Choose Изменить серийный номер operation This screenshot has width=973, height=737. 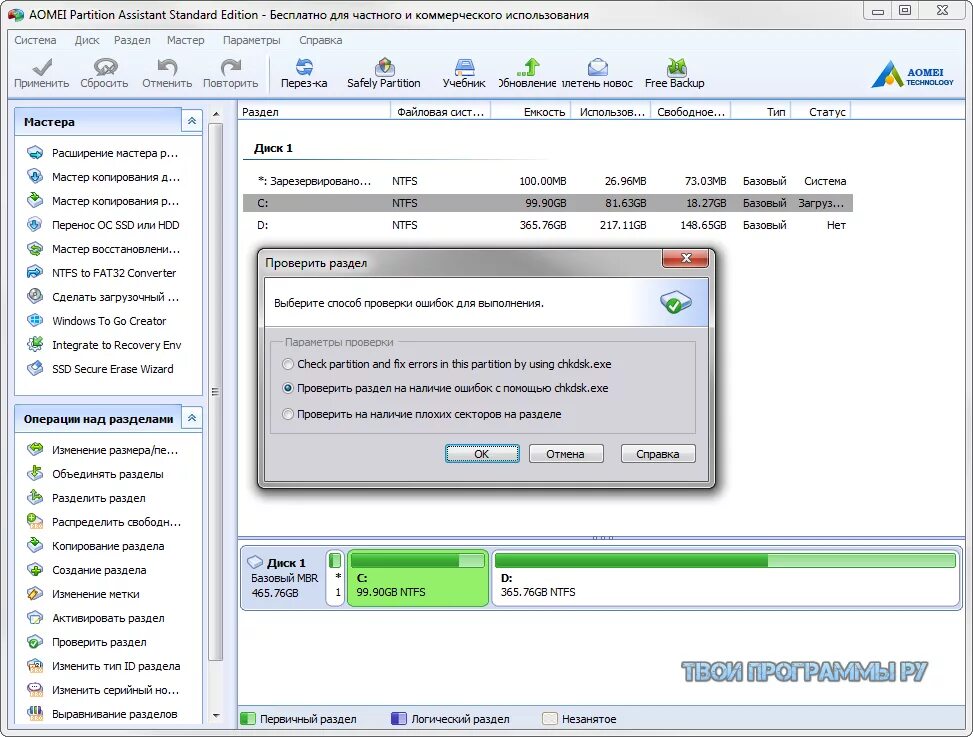click(103, 690)
